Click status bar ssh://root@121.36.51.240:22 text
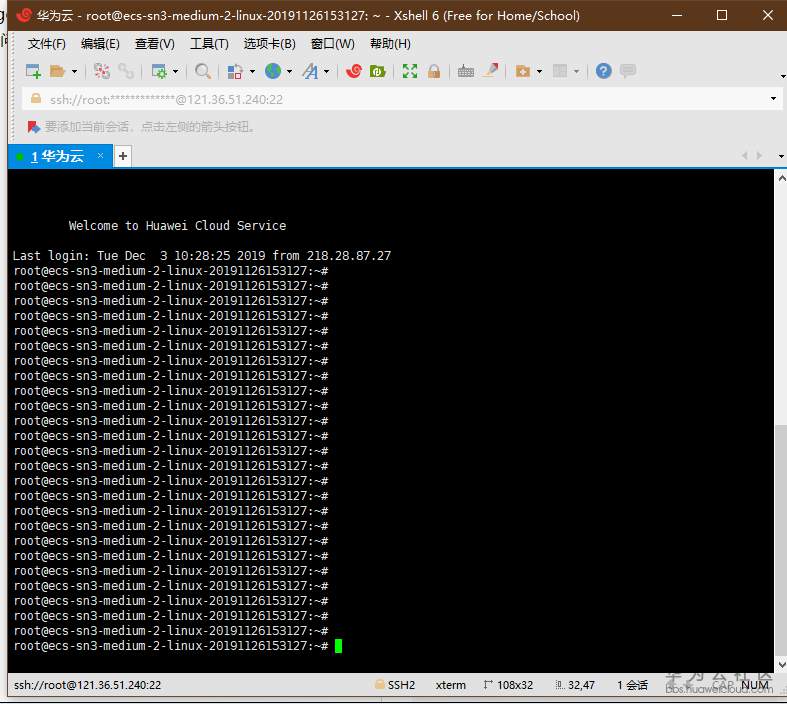 click(x=87, y=685)
